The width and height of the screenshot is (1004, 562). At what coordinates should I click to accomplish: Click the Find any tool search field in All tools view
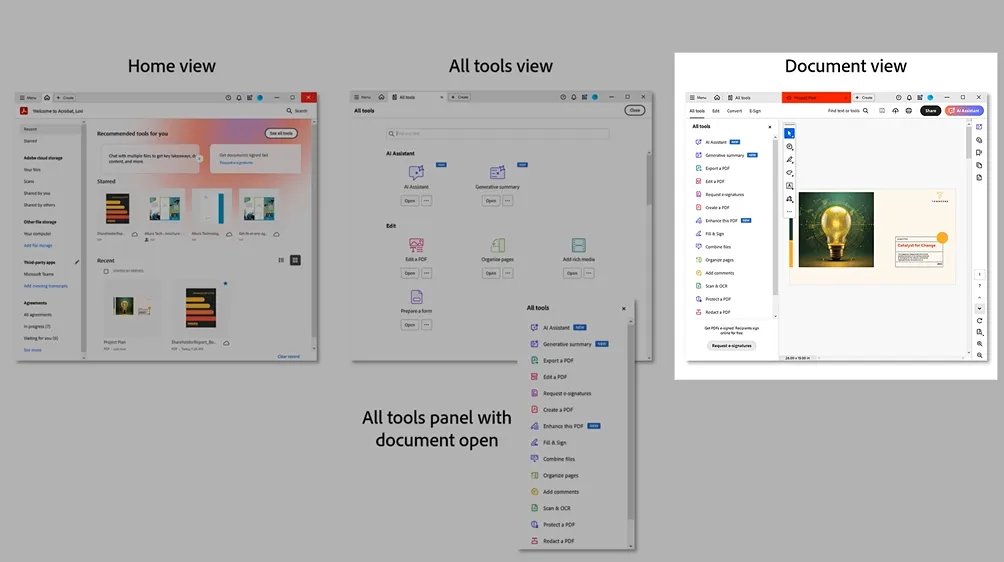(498, 134)
